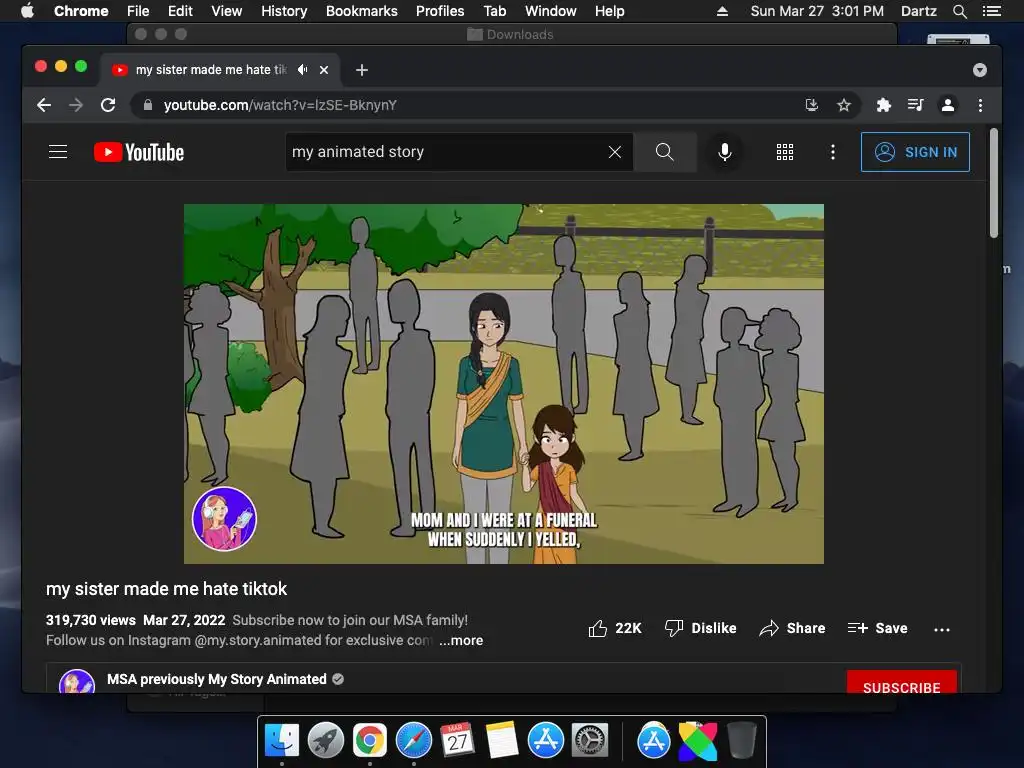
Task: Open the tab search dropdown arrow
Action: [x=980, y=70]
